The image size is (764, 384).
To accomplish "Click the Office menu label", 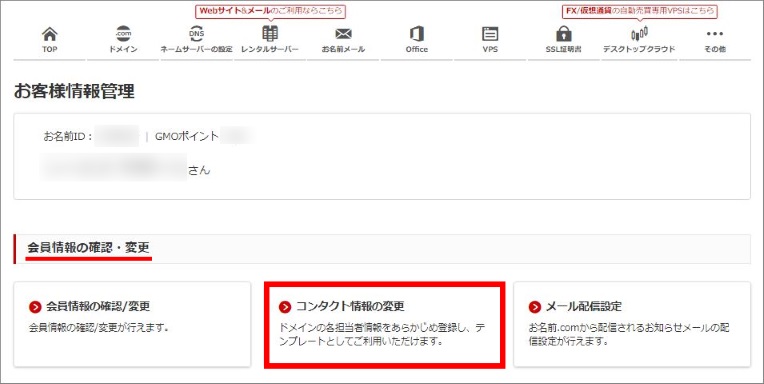I will [x=417, y=49].
